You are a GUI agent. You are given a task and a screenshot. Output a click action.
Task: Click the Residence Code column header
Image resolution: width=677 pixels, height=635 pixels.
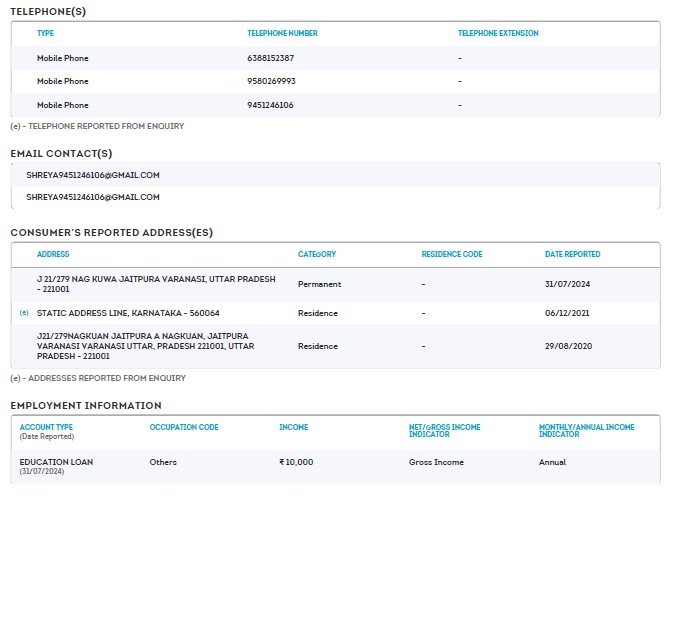[451, 254]
